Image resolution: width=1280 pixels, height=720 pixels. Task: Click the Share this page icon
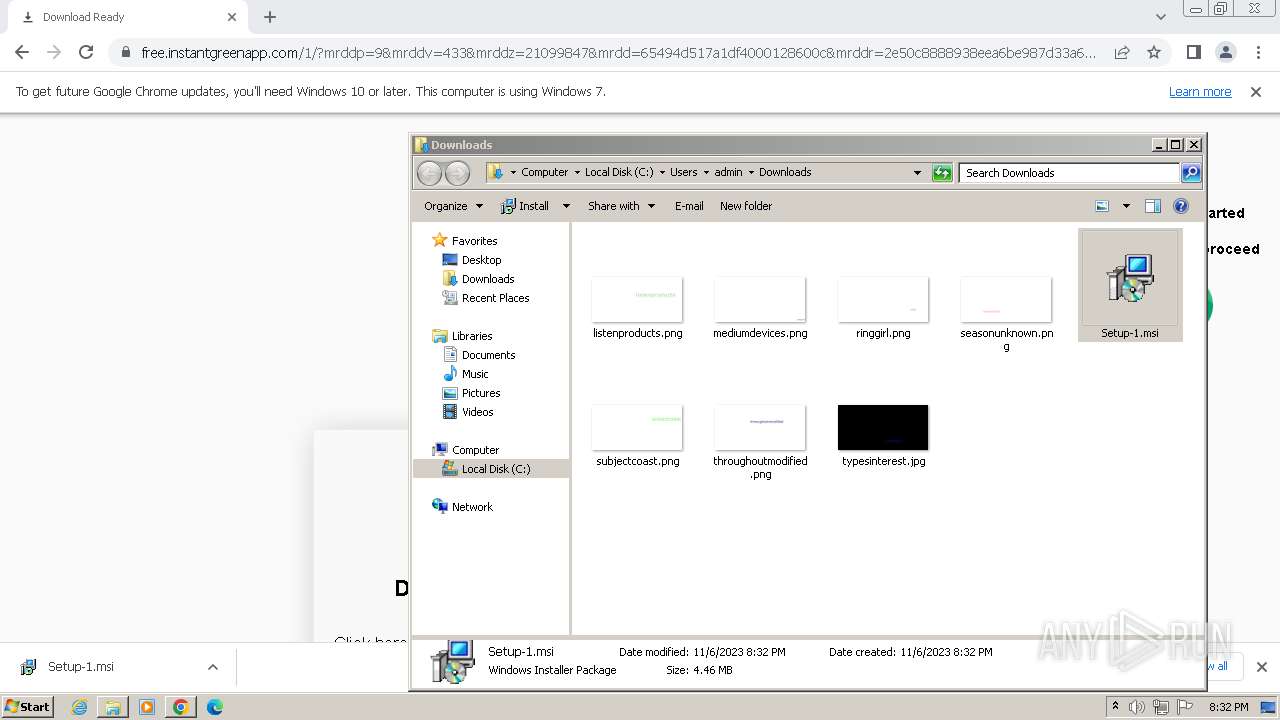pos(1122,52)
